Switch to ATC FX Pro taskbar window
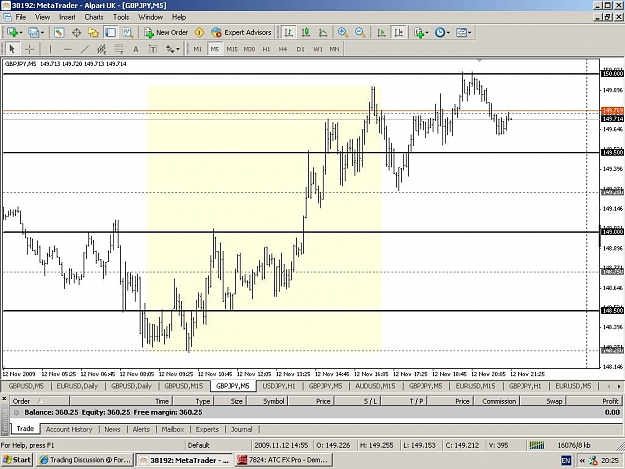625x469 pixels. click(283, 460)
